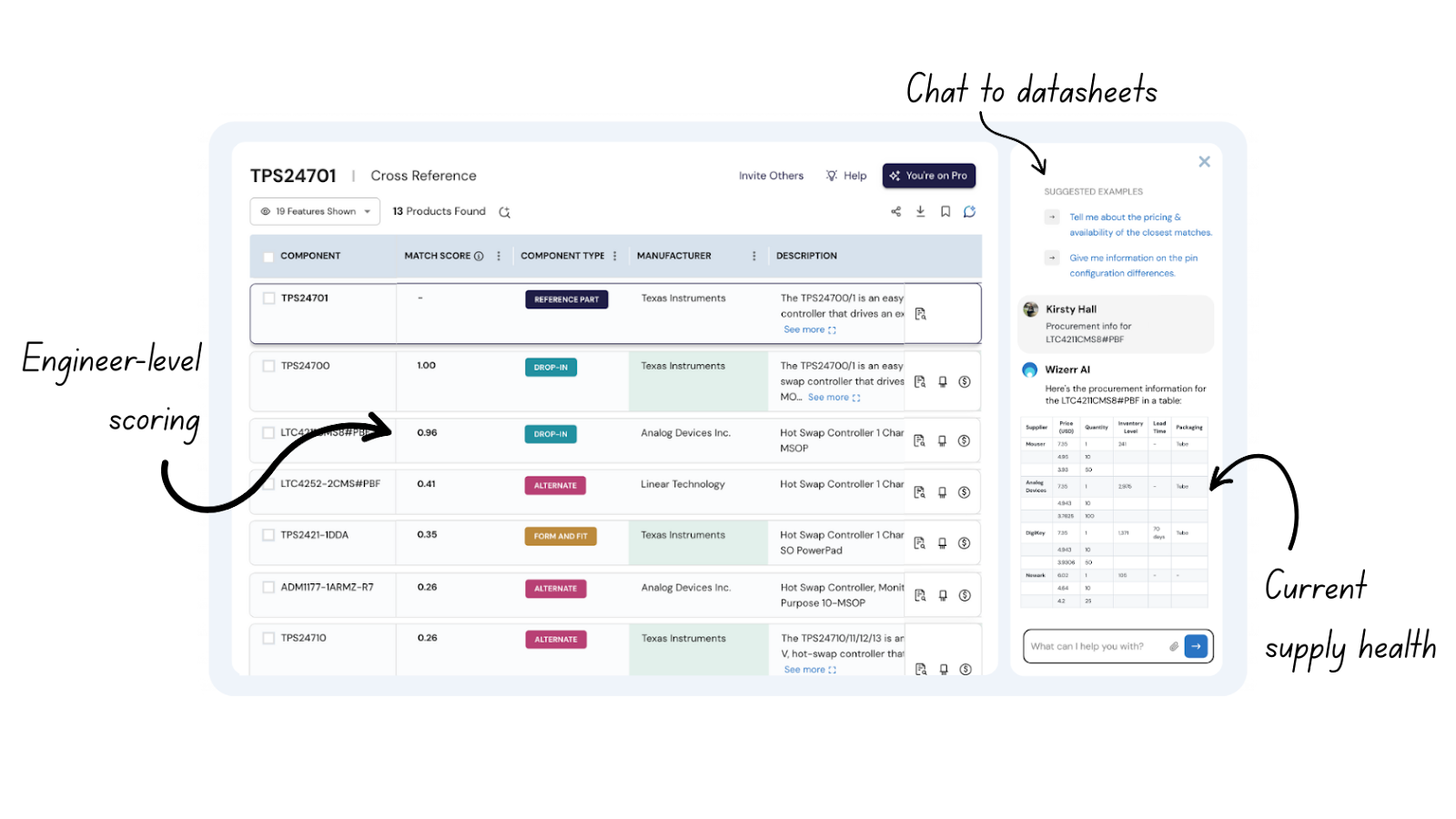Click dollar icon in 0.96 score row
This screenshot has height=819, width=1456.
point(965,441)
